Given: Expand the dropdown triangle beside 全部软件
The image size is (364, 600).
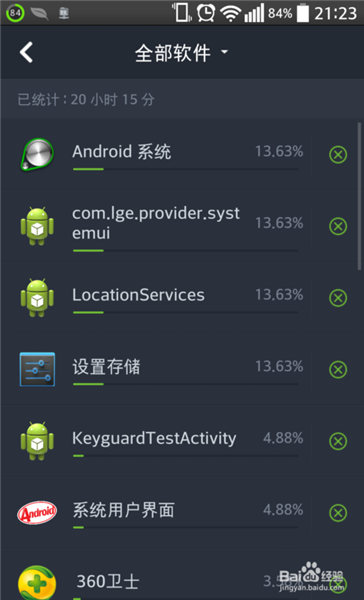Looking at the screenshot, I should tap(225, 51).
